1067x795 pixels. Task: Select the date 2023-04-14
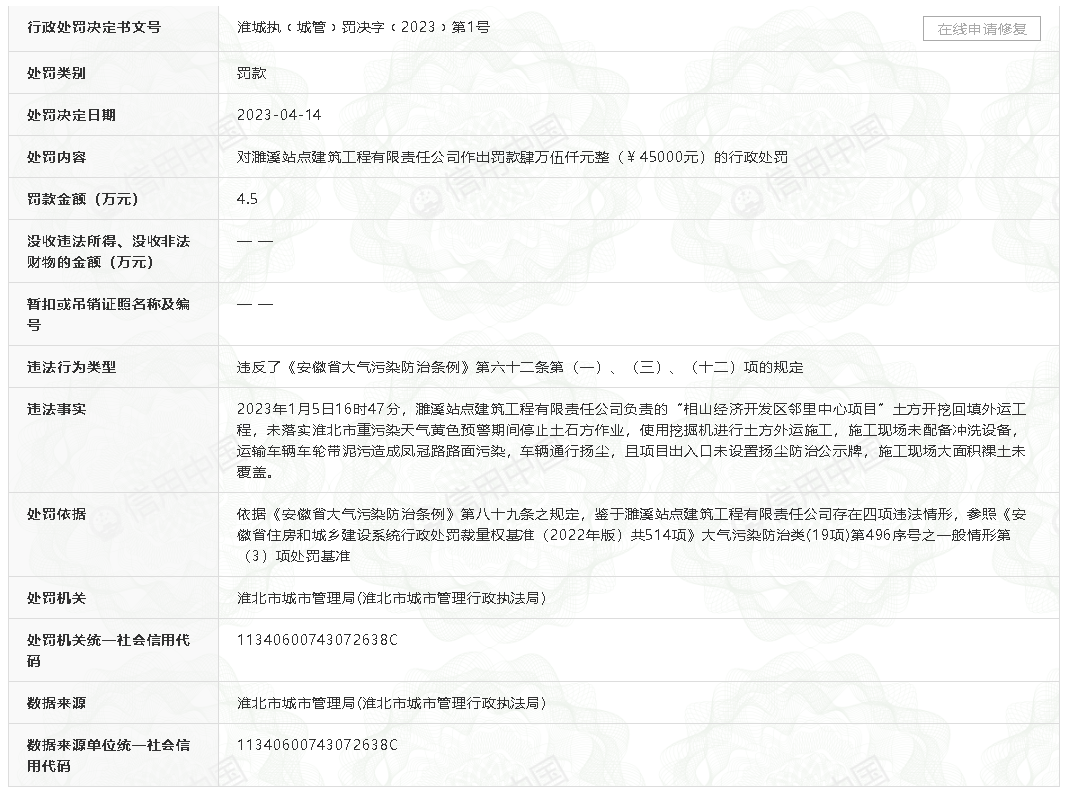[x=279, y=115]
